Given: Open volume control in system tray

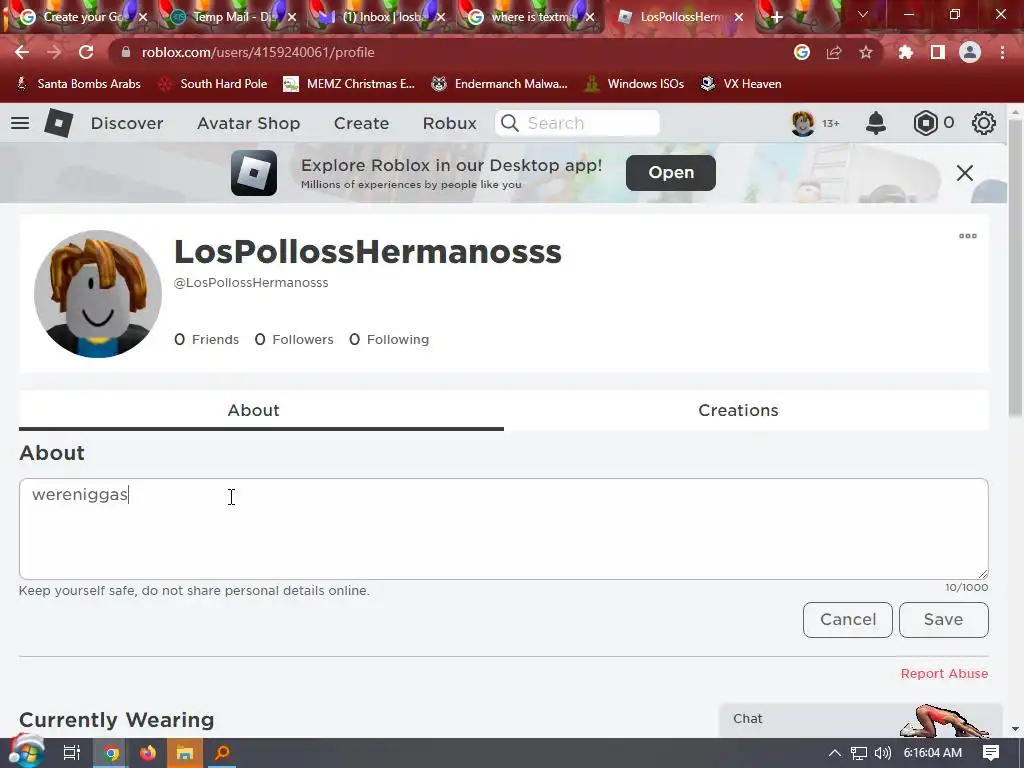Looking at the screenshot, I should tap(882, 753).
